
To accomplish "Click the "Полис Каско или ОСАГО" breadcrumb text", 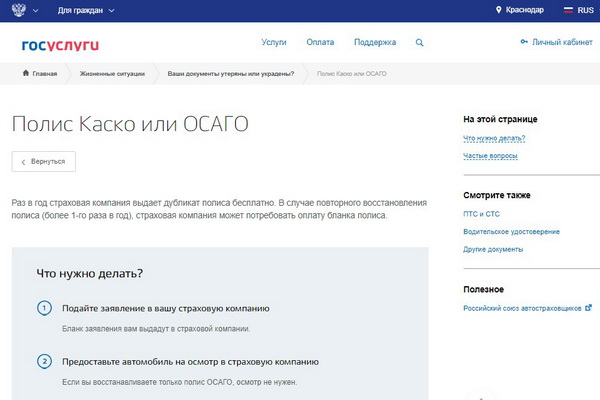I will point(352,73).
